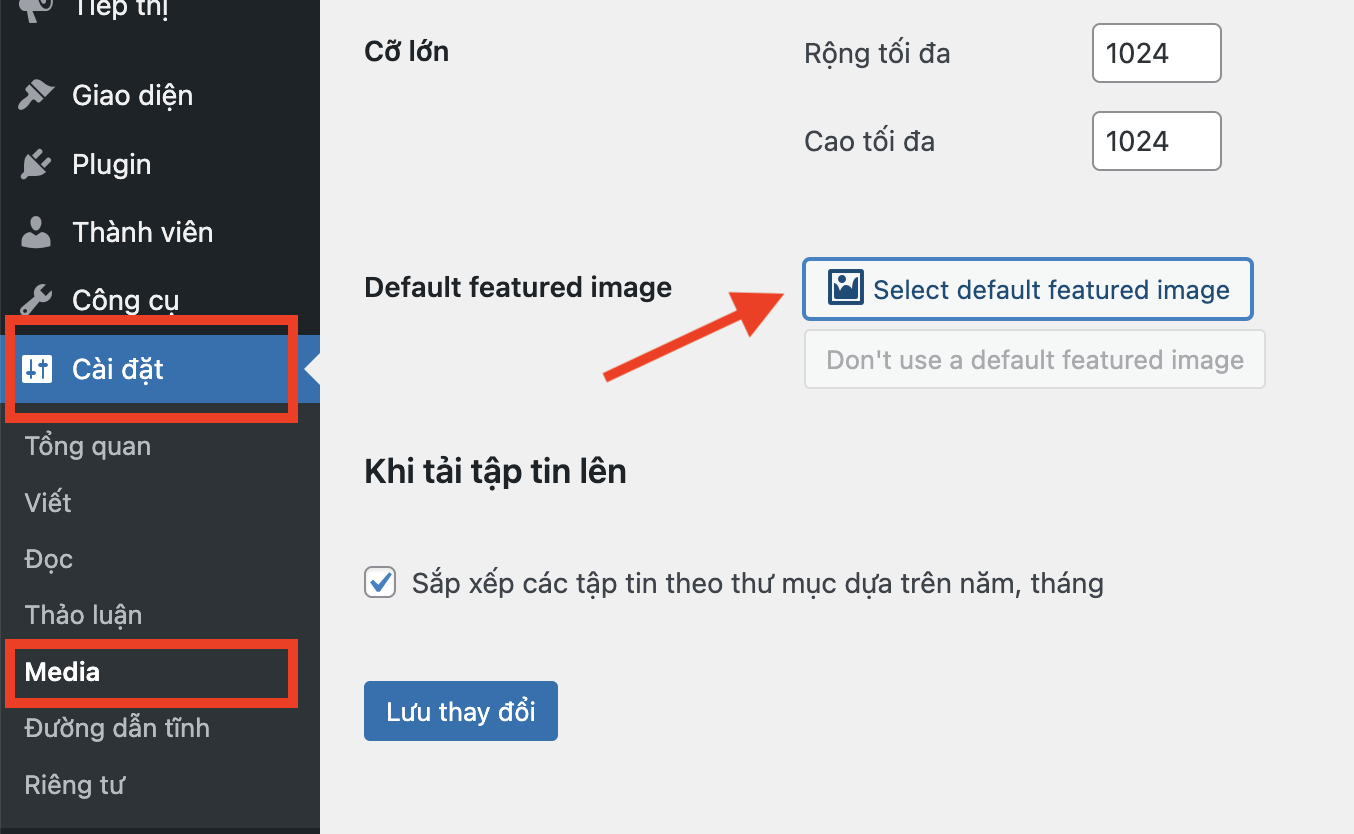Click the Cài đặt sliders icon
This screenshot has height=834, width=1354.
[x=37, y=369]
